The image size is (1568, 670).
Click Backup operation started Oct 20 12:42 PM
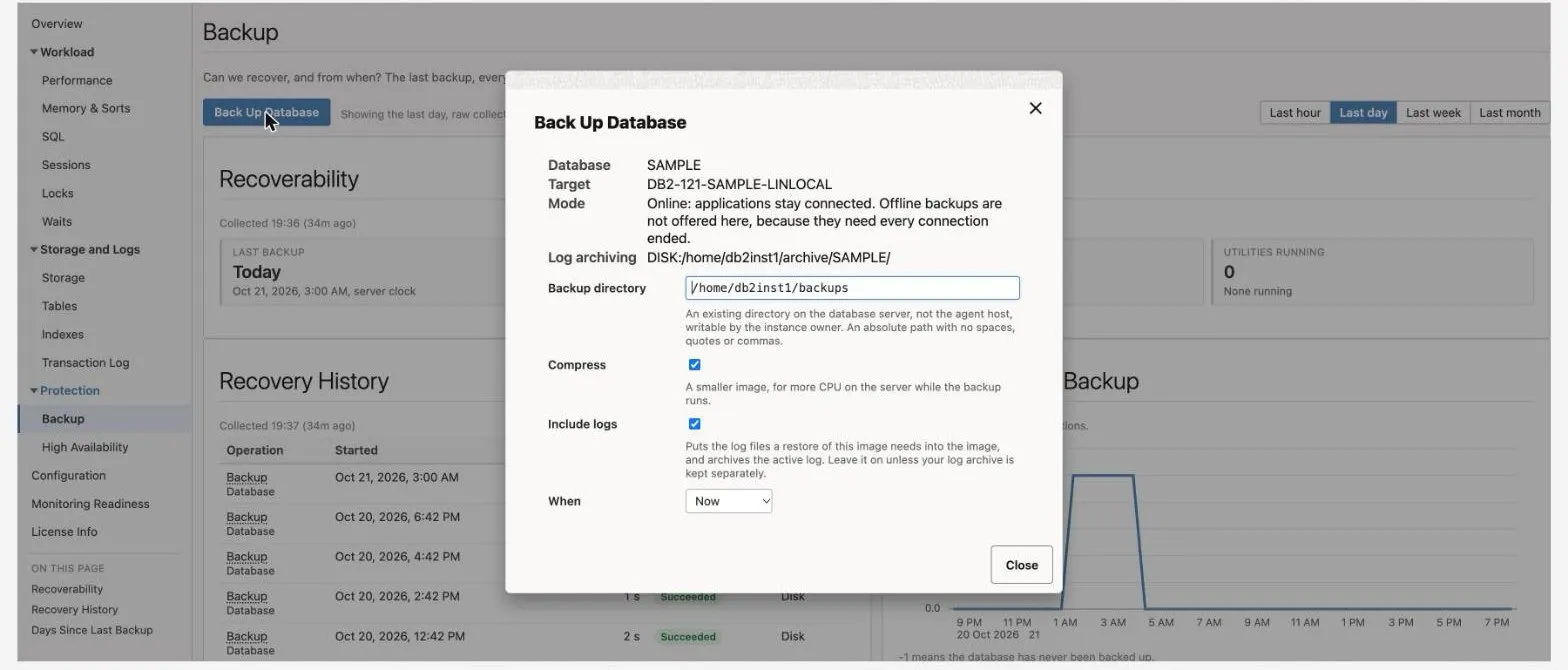click(246, 636)
